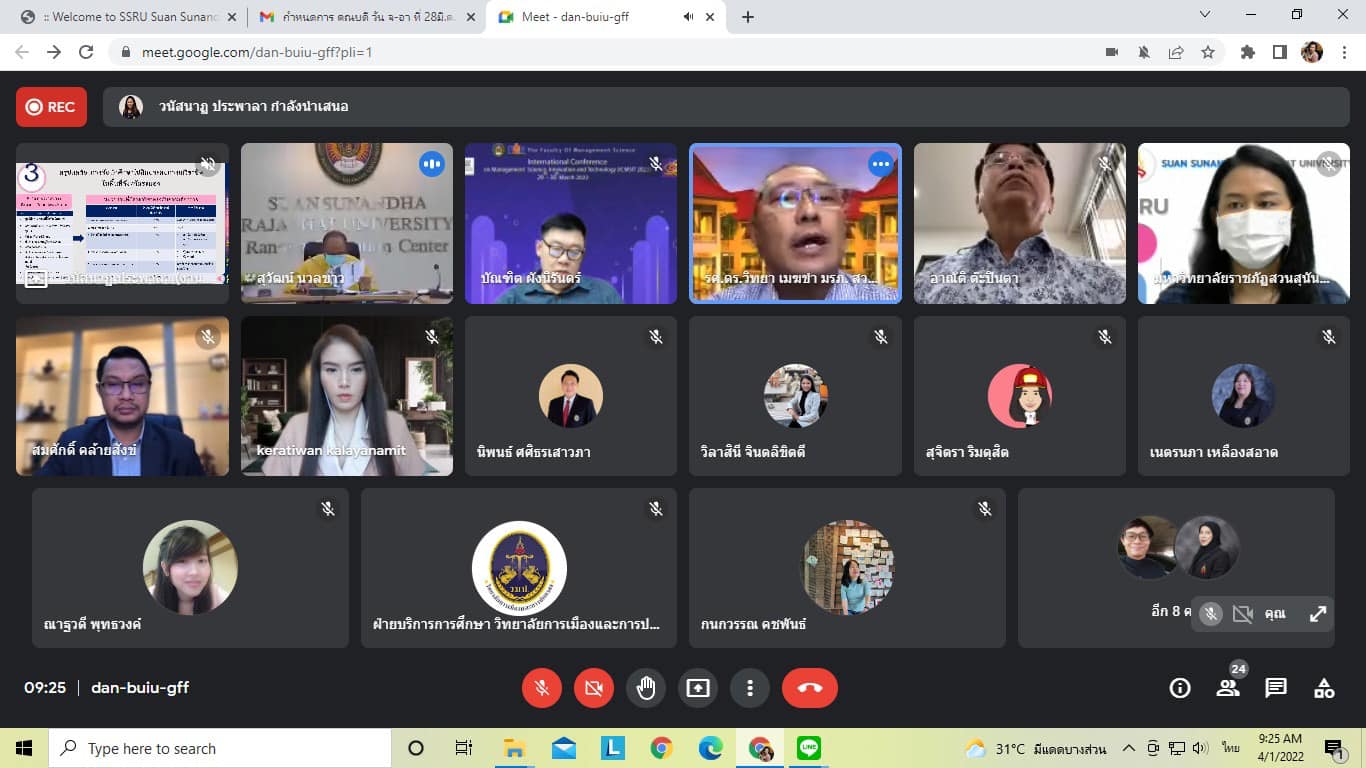Open the chat messages panel
Viewport: 1366px width, 768px height.
pyautogui.click(x=1276, y=688)
